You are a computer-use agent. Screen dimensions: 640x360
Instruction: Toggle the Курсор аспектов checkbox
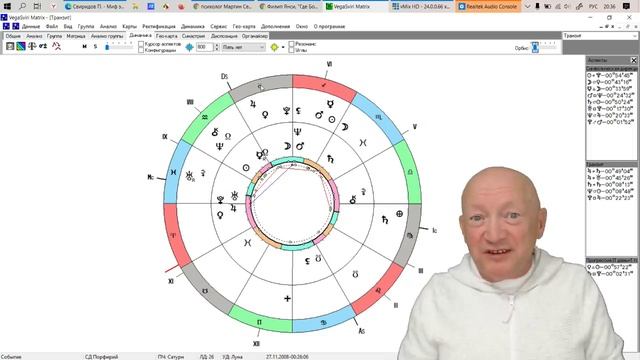141,44
